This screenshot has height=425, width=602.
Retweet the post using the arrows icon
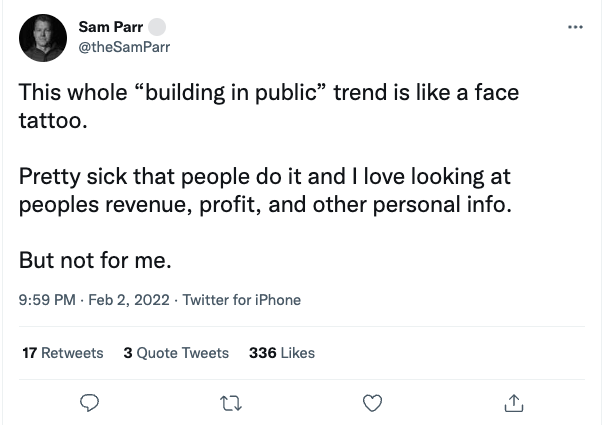click(230, 403)
